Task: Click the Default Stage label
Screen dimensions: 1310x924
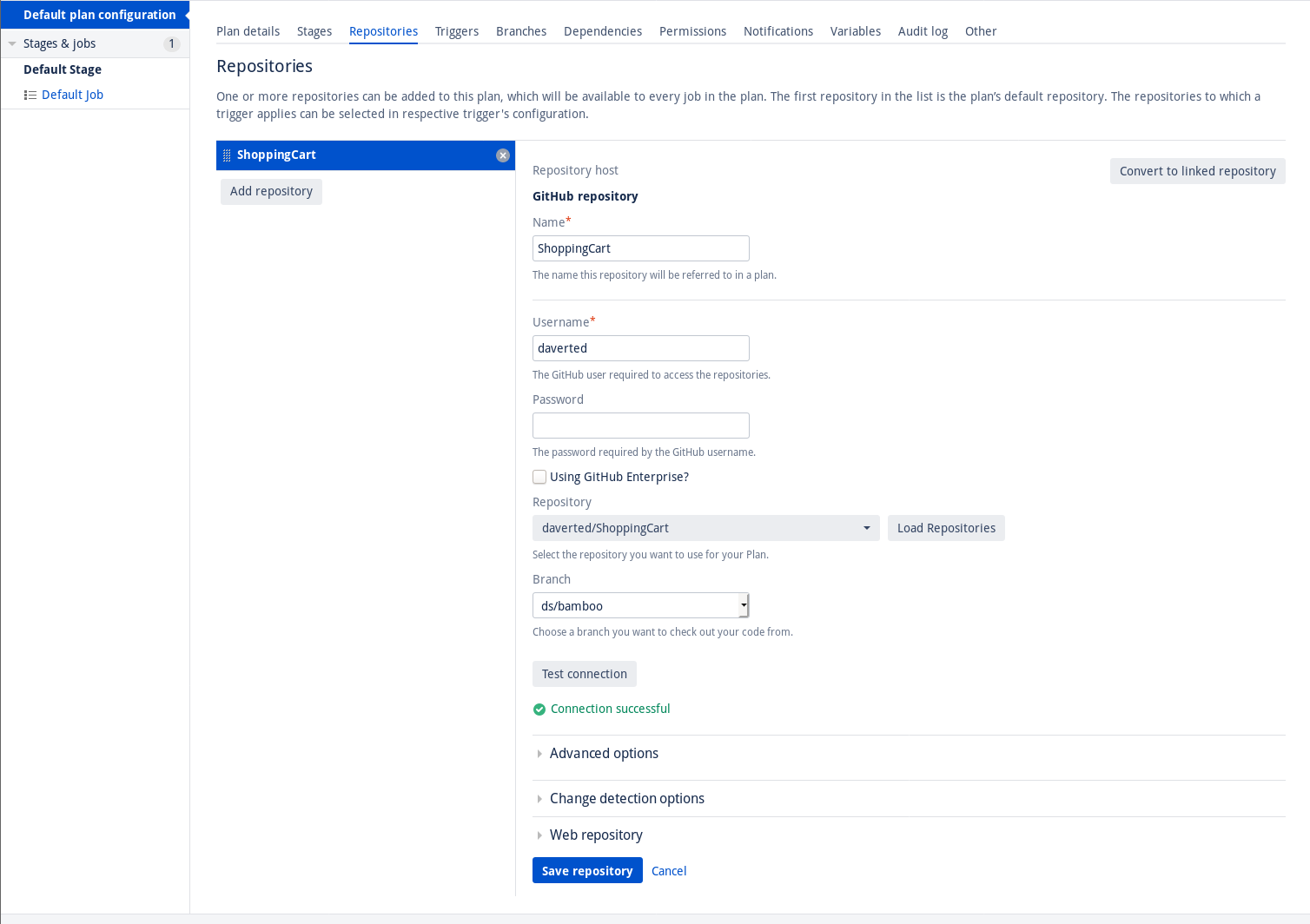Action: (63, 69)
